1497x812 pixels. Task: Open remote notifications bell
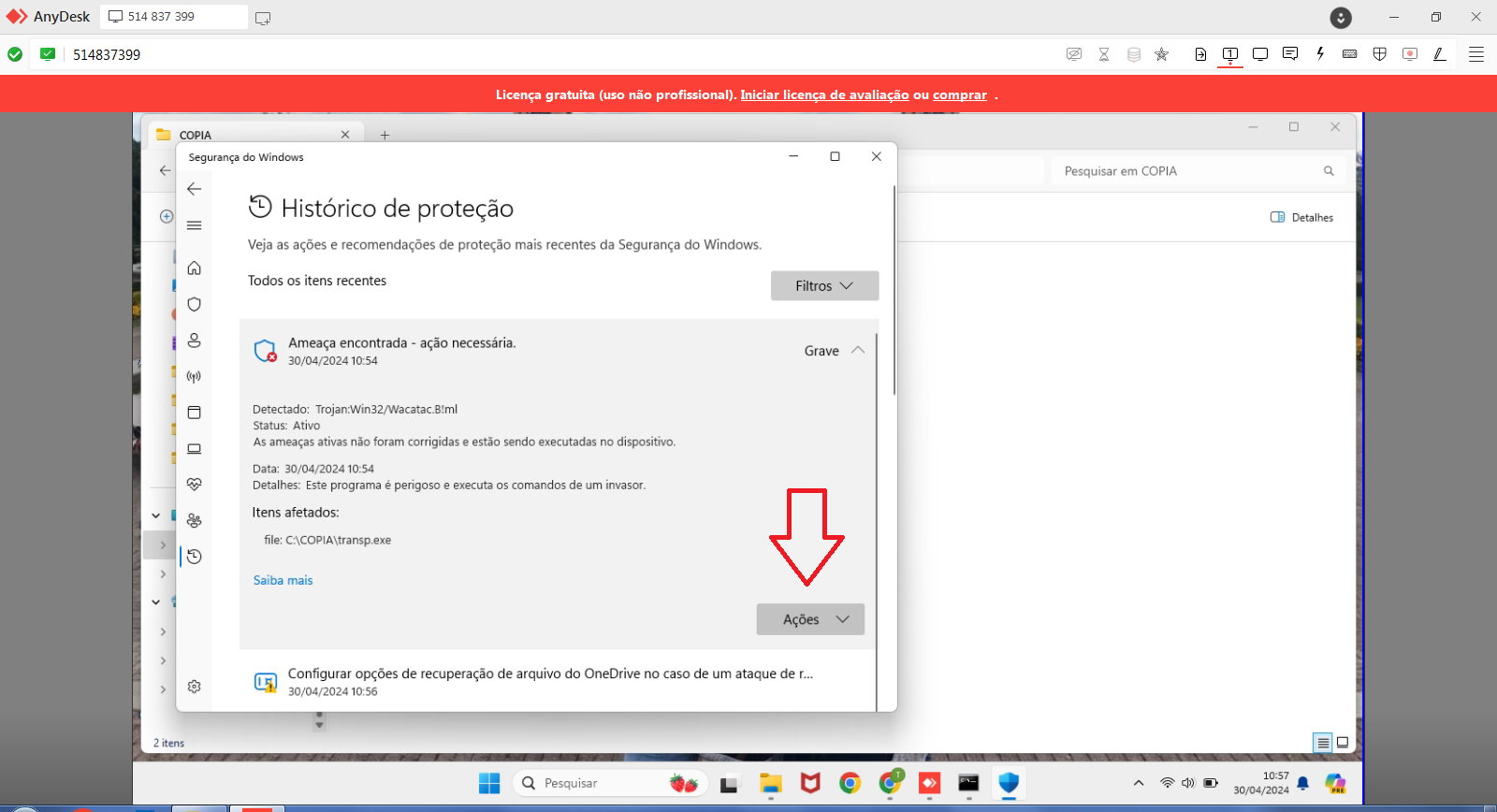point(1302,783)
